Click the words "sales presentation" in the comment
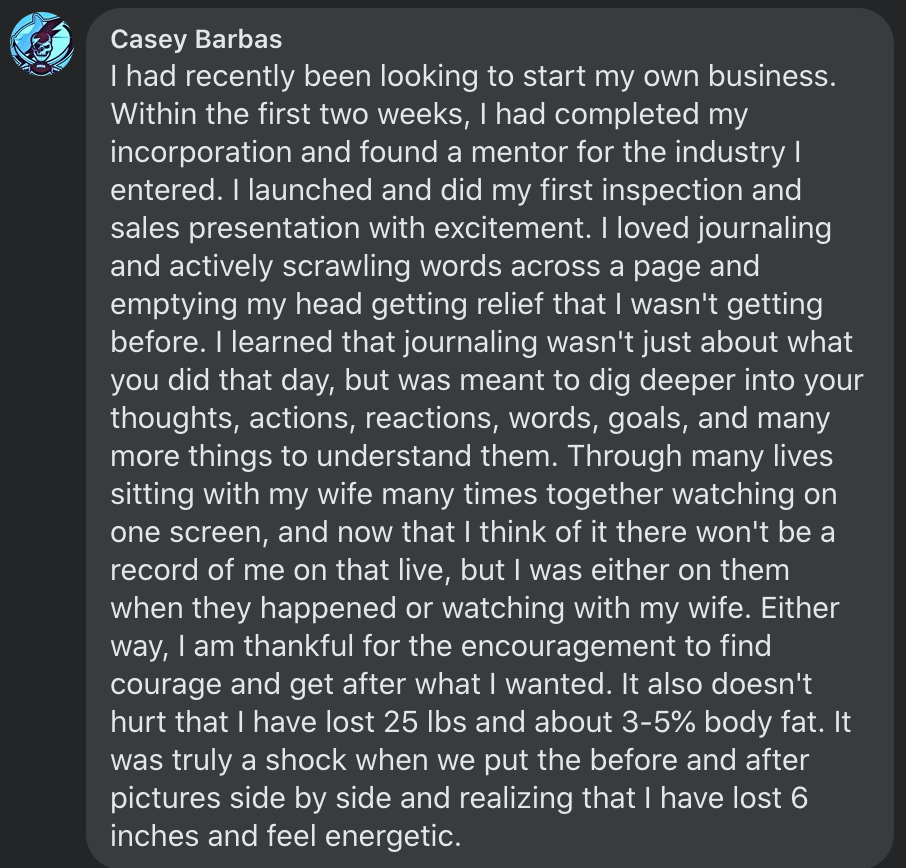This screenshot has height=868, width=906. (x=235, y=228)
